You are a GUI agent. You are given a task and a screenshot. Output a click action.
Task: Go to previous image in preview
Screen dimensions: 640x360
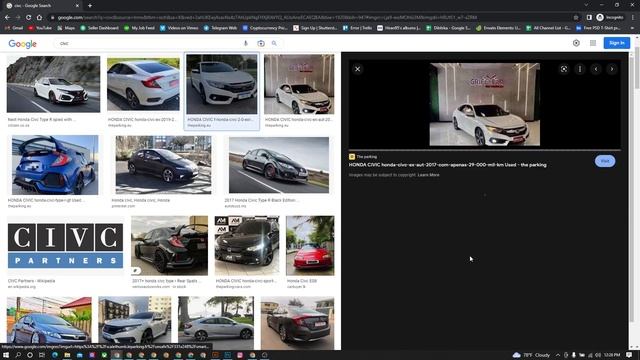(596, 69)
